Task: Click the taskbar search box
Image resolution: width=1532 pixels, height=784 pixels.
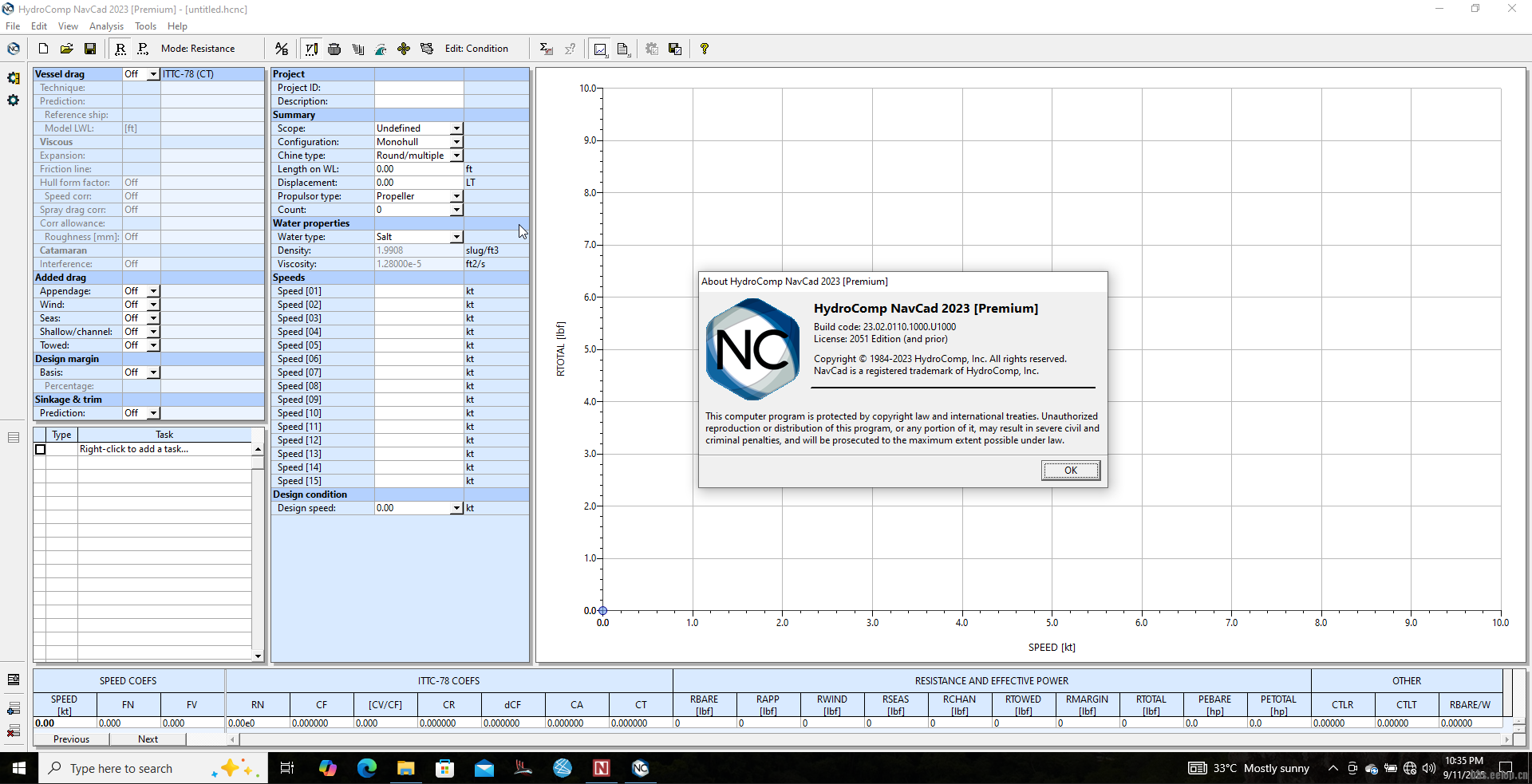Action: pos(153,768)
